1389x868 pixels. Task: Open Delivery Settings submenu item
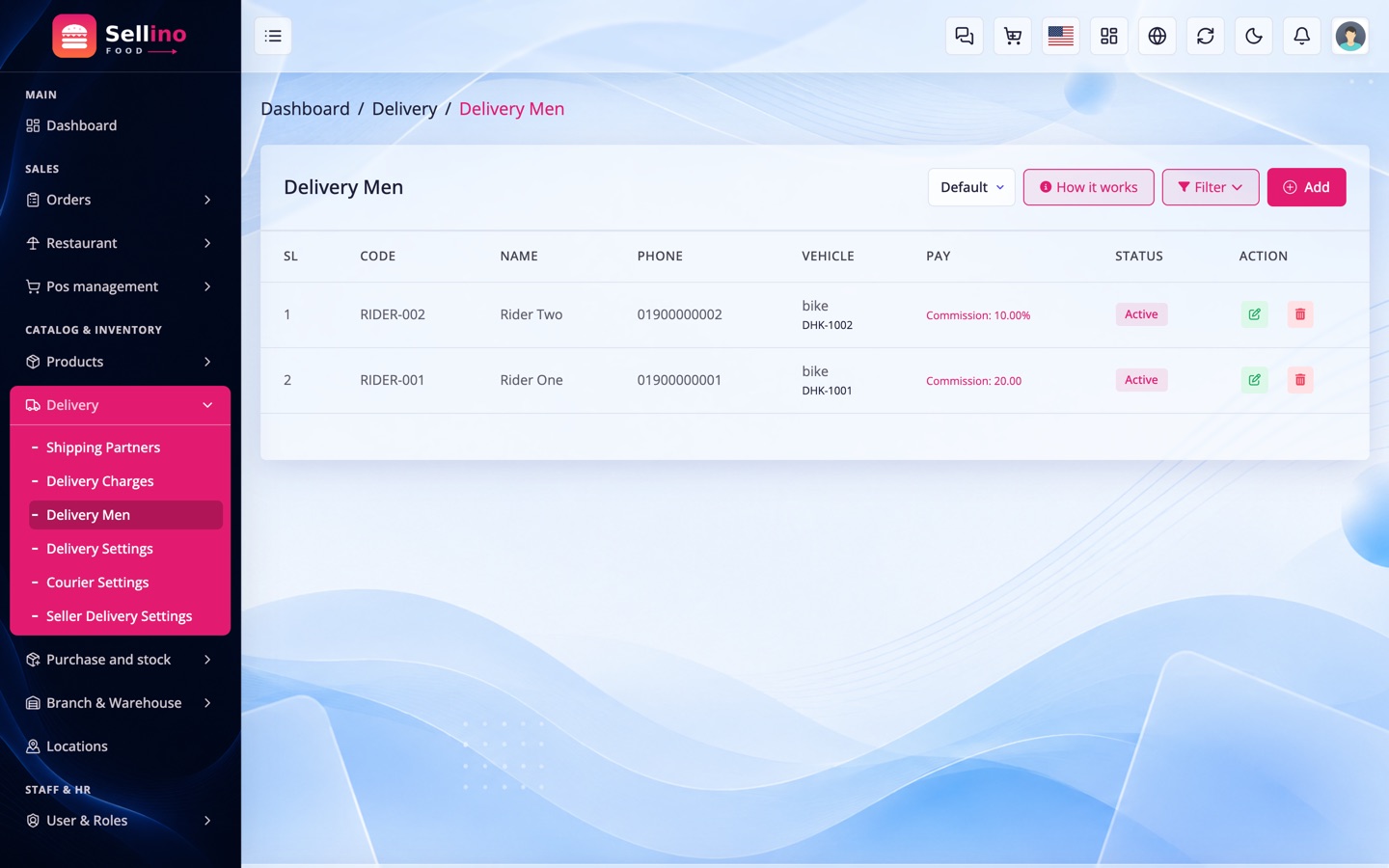125,549
